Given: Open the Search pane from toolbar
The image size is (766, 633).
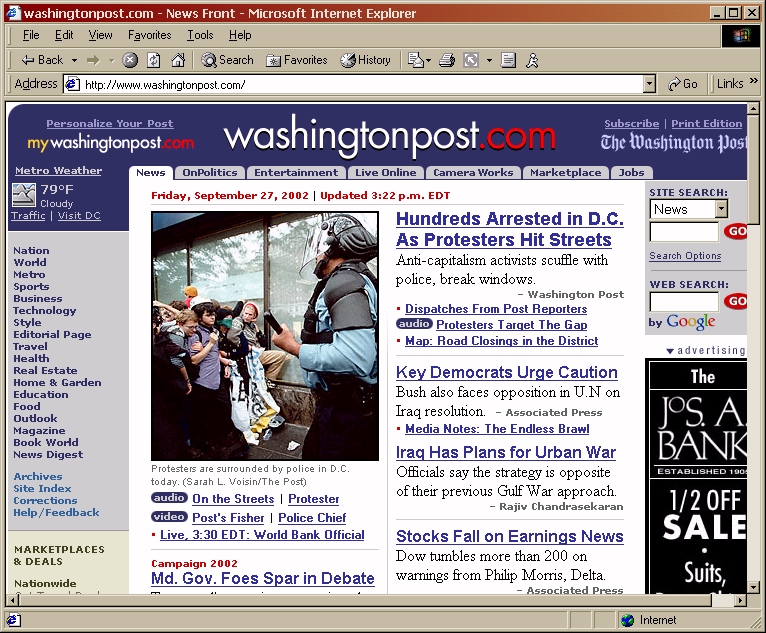Looking at the screenshot, I should pos(227,60).
